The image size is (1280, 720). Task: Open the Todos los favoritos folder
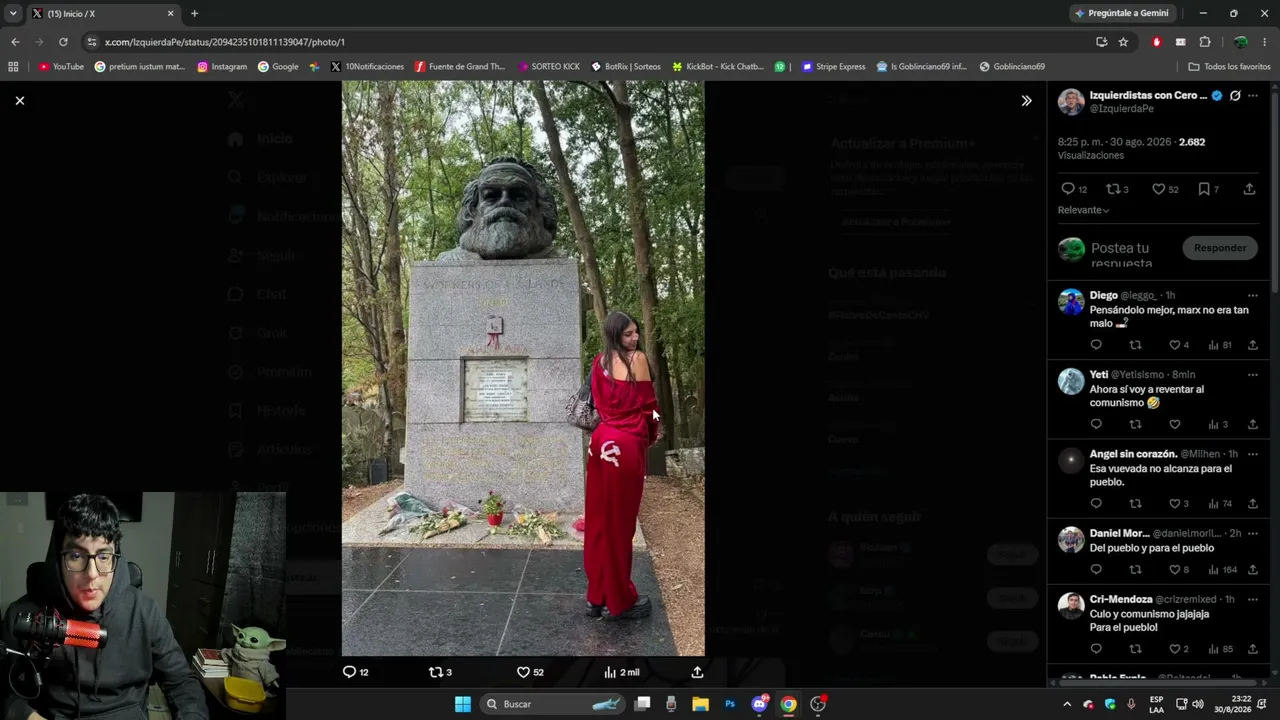1229,67
